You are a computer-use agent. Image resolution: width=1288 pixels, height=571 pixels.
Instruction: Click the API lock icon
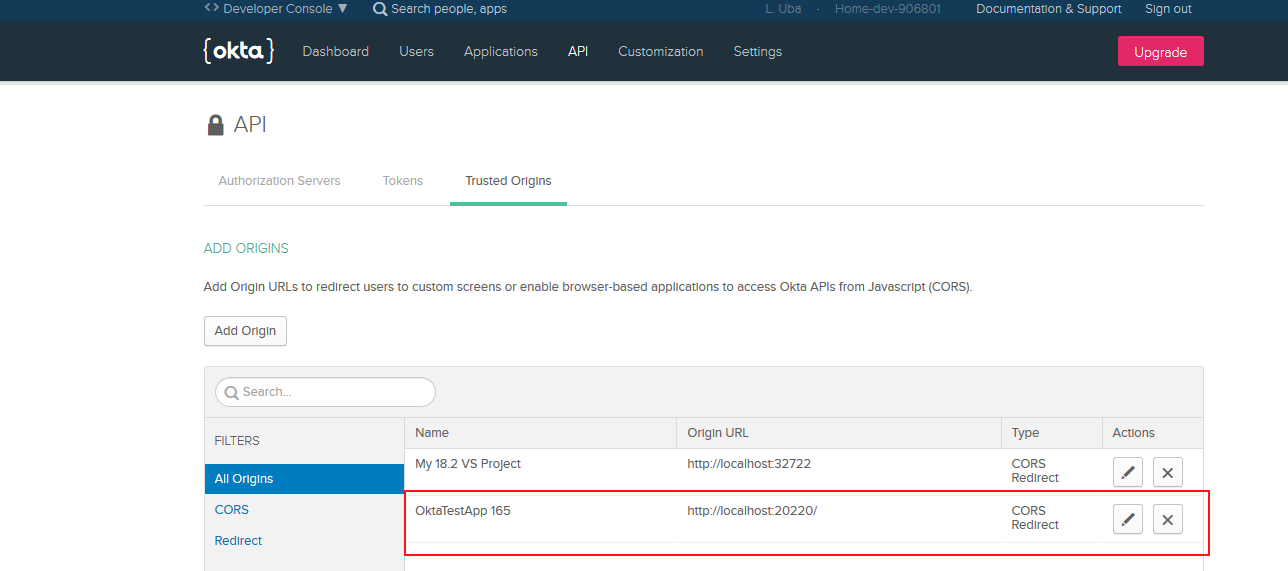215,125
